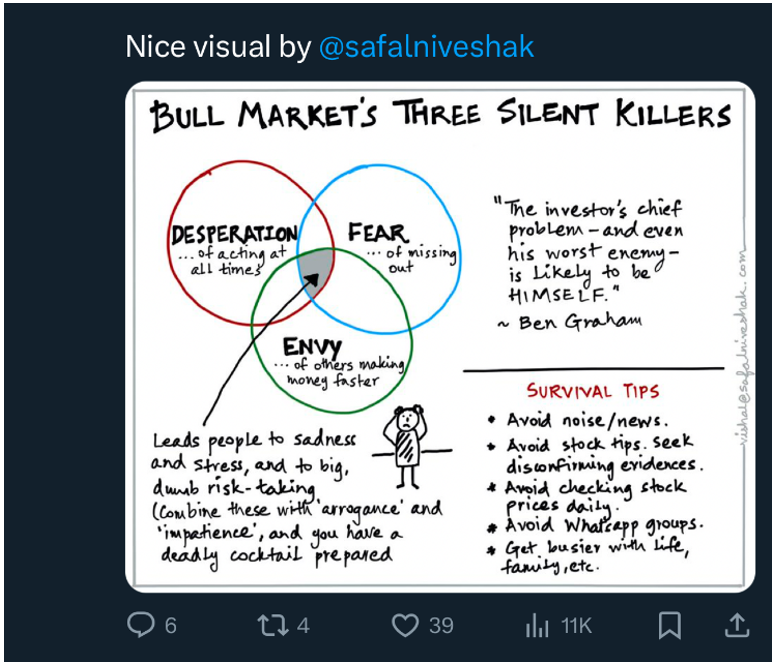Click the repost arrows icon
The image size is (773, 662).
click(x=271, y=626)
